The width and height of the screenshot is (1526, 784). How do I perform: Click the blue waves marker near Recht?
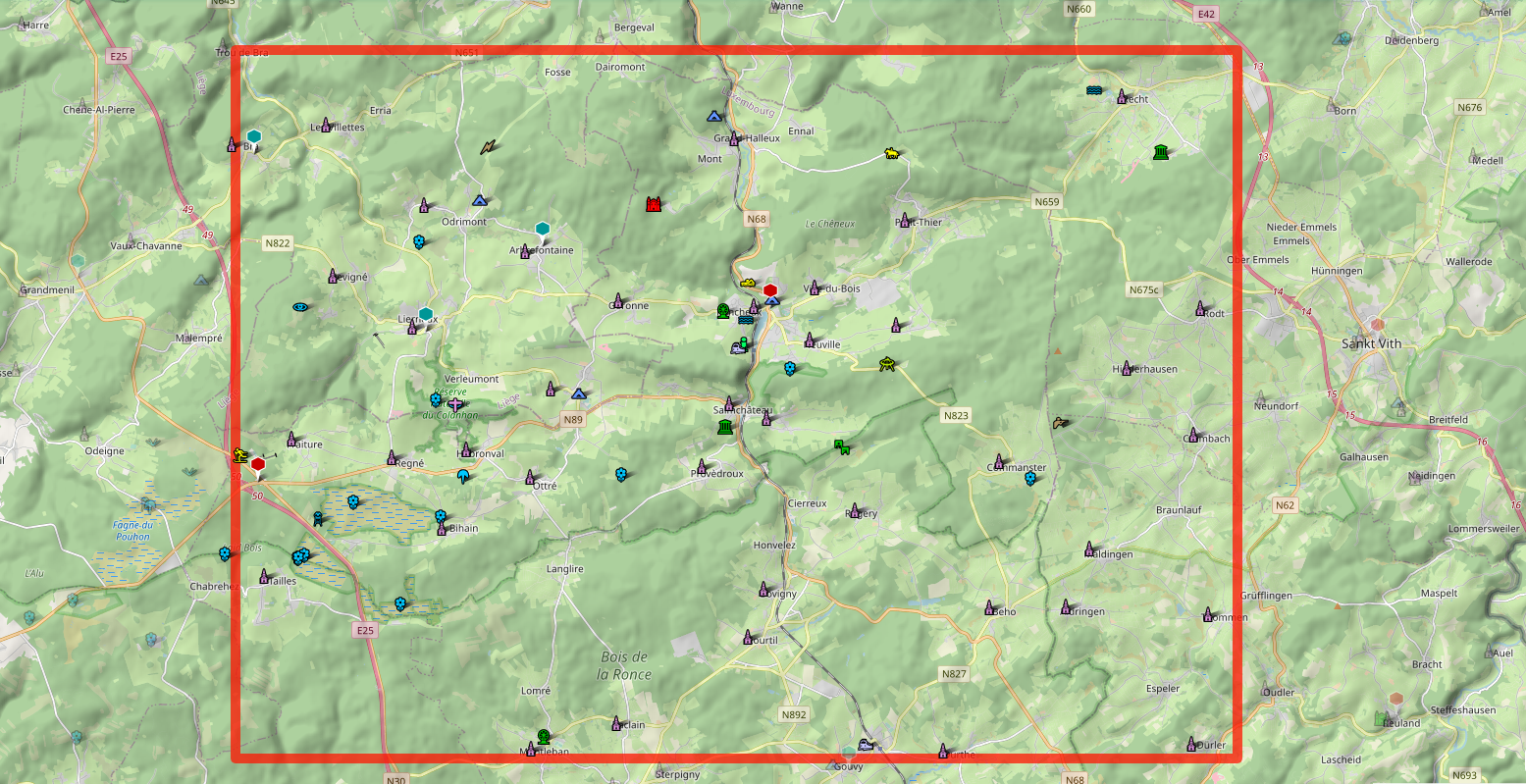tap(1094, 90)
